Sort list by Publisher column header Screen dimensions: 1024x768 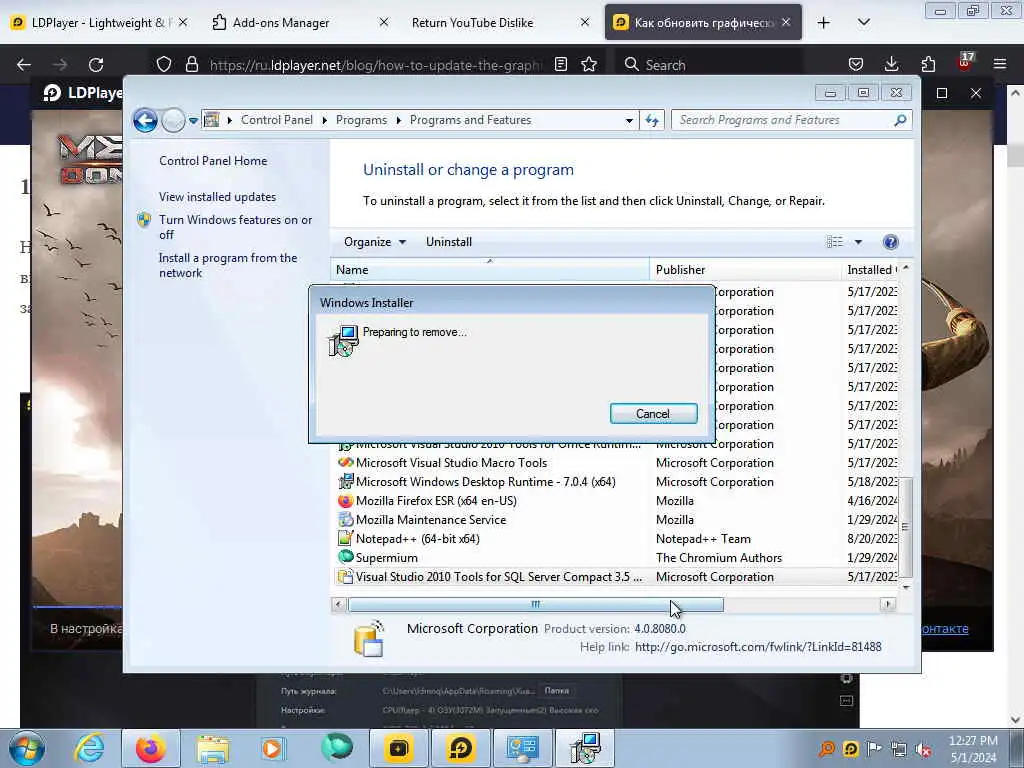pos(745,270)
